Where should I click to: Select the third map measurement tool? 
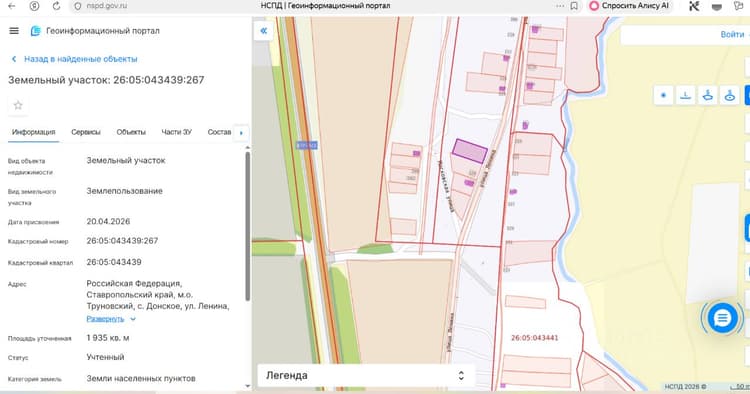[x=707, y=95]
